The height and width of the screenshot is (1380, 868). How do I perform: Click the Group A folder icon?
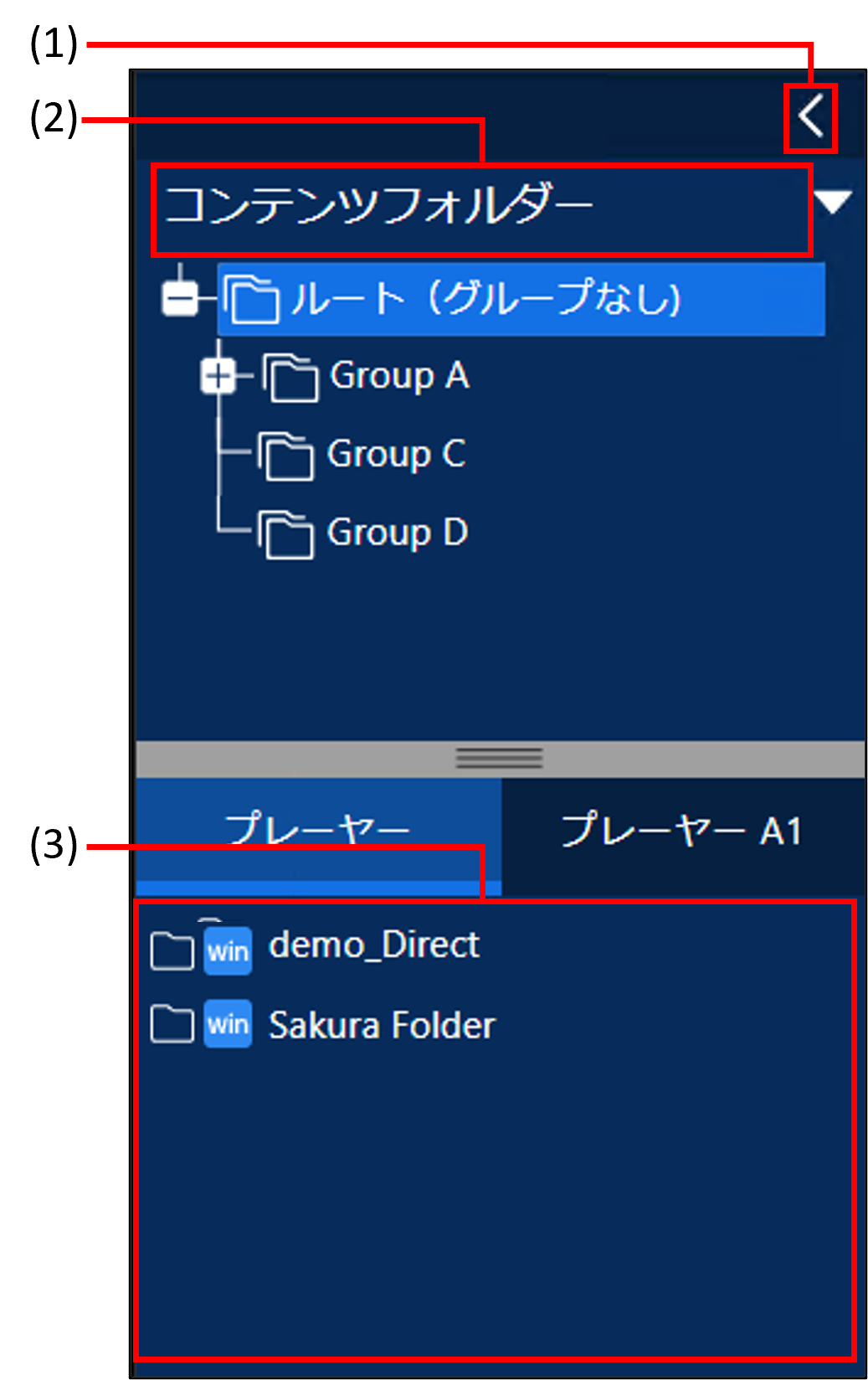pyautogui.click(x=291, y=378)
